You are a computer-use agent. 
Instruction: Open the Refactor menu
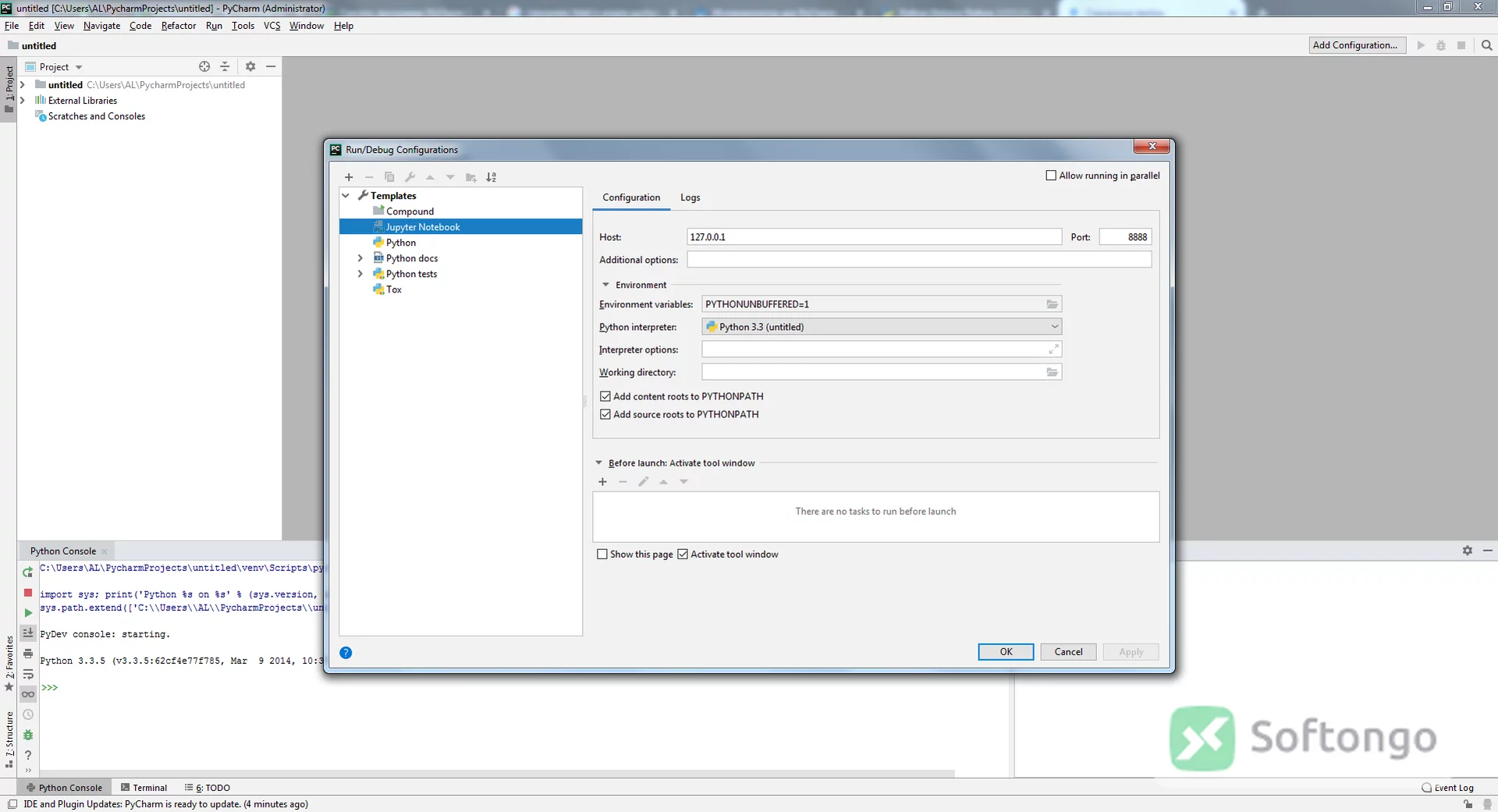point(179,26)
